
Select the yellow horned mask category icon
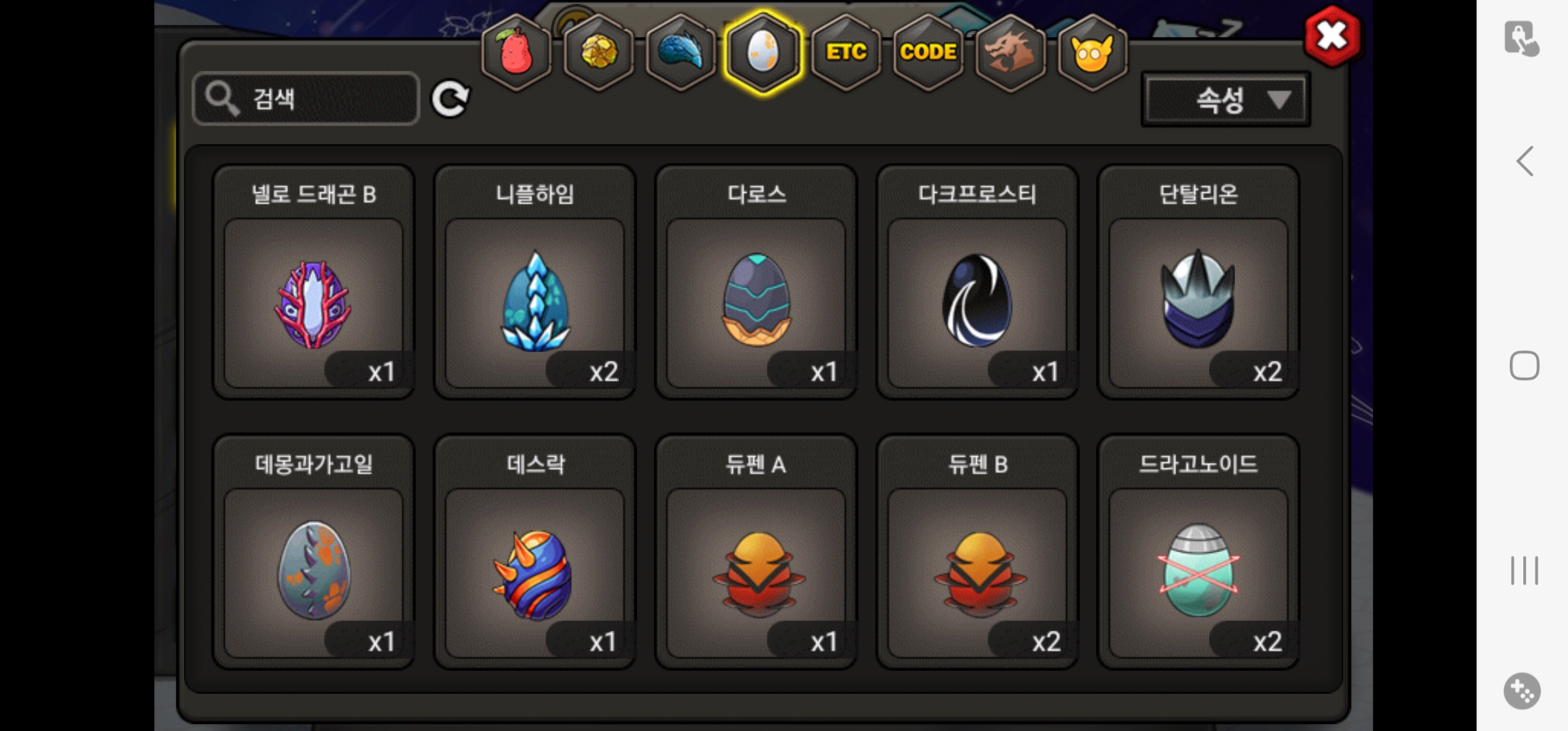(x=1092, y=52)
